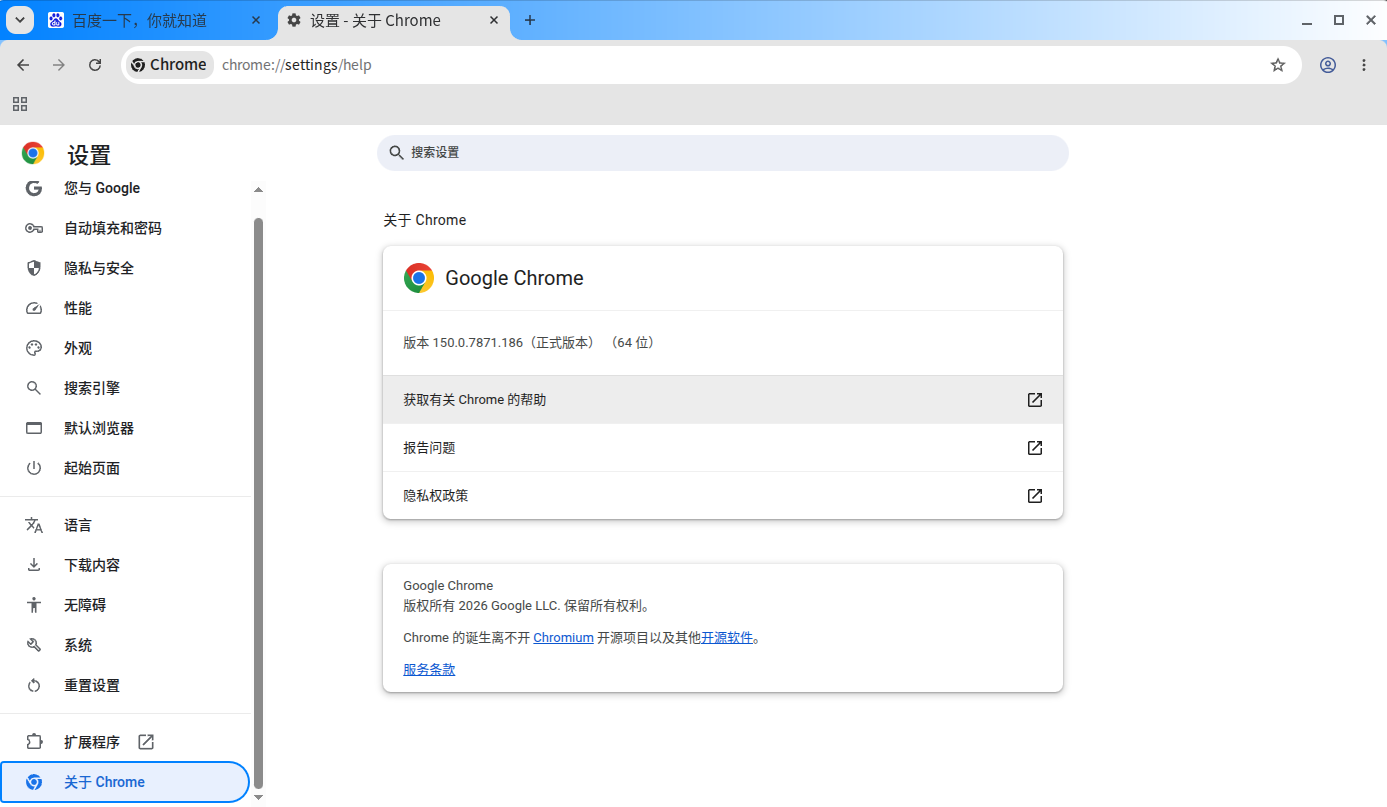Close the 百度一下 tab
The height and width of the screenshot is (807, 1387).
pyautogui.click(x=256, y=20)
